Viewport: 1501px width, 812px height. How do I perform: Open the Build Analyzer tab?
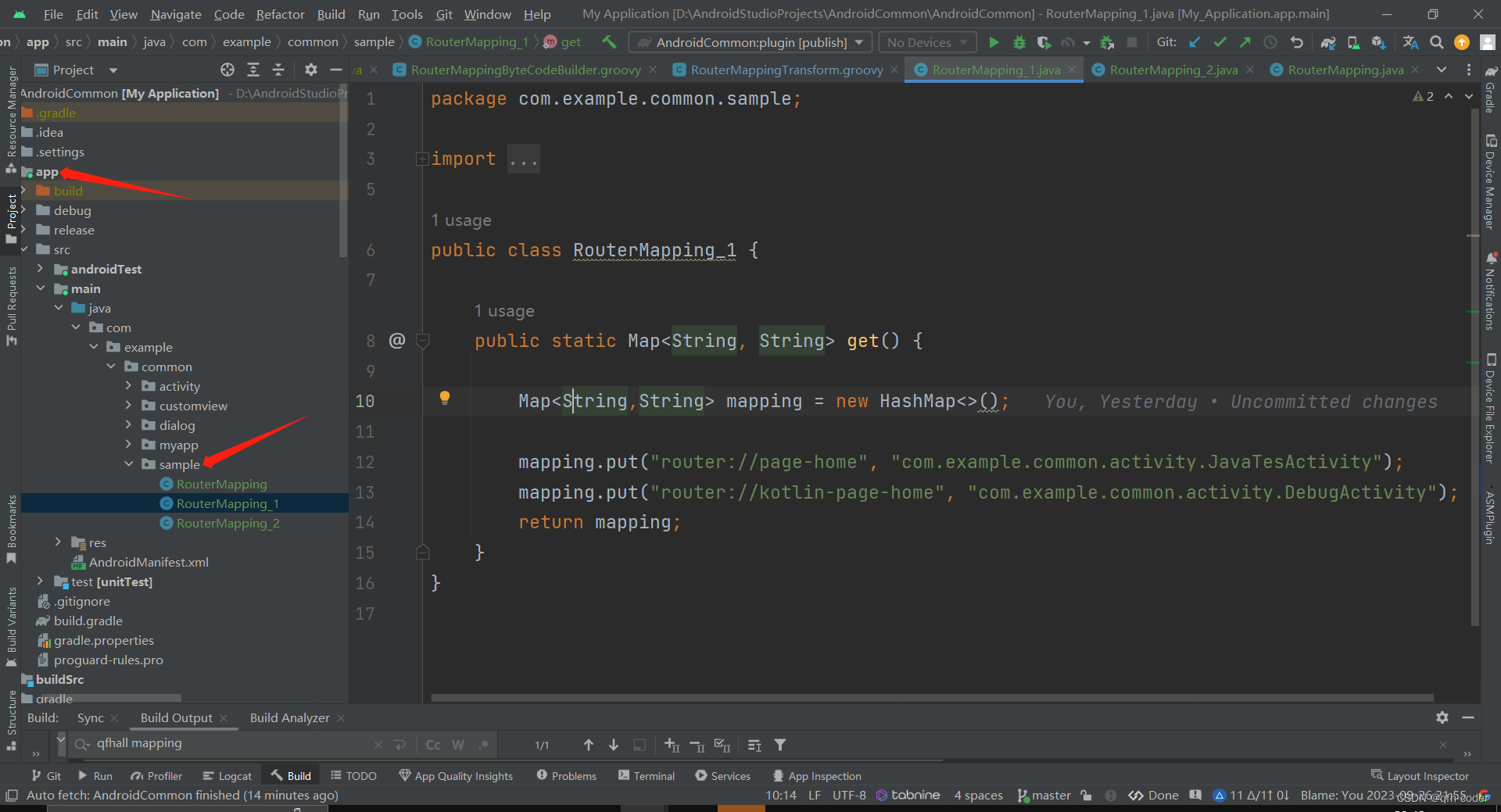(290, 717)
